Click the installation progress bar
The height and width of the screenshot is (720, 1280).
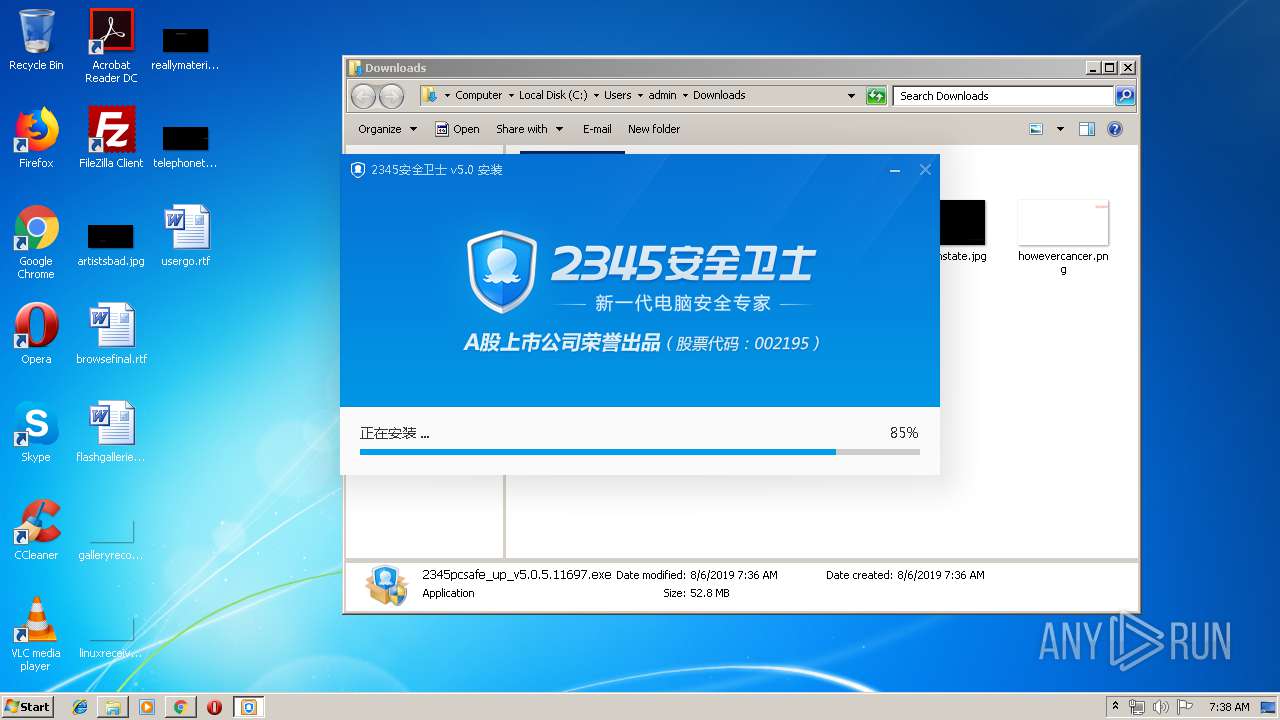click(x=640, y=452)
